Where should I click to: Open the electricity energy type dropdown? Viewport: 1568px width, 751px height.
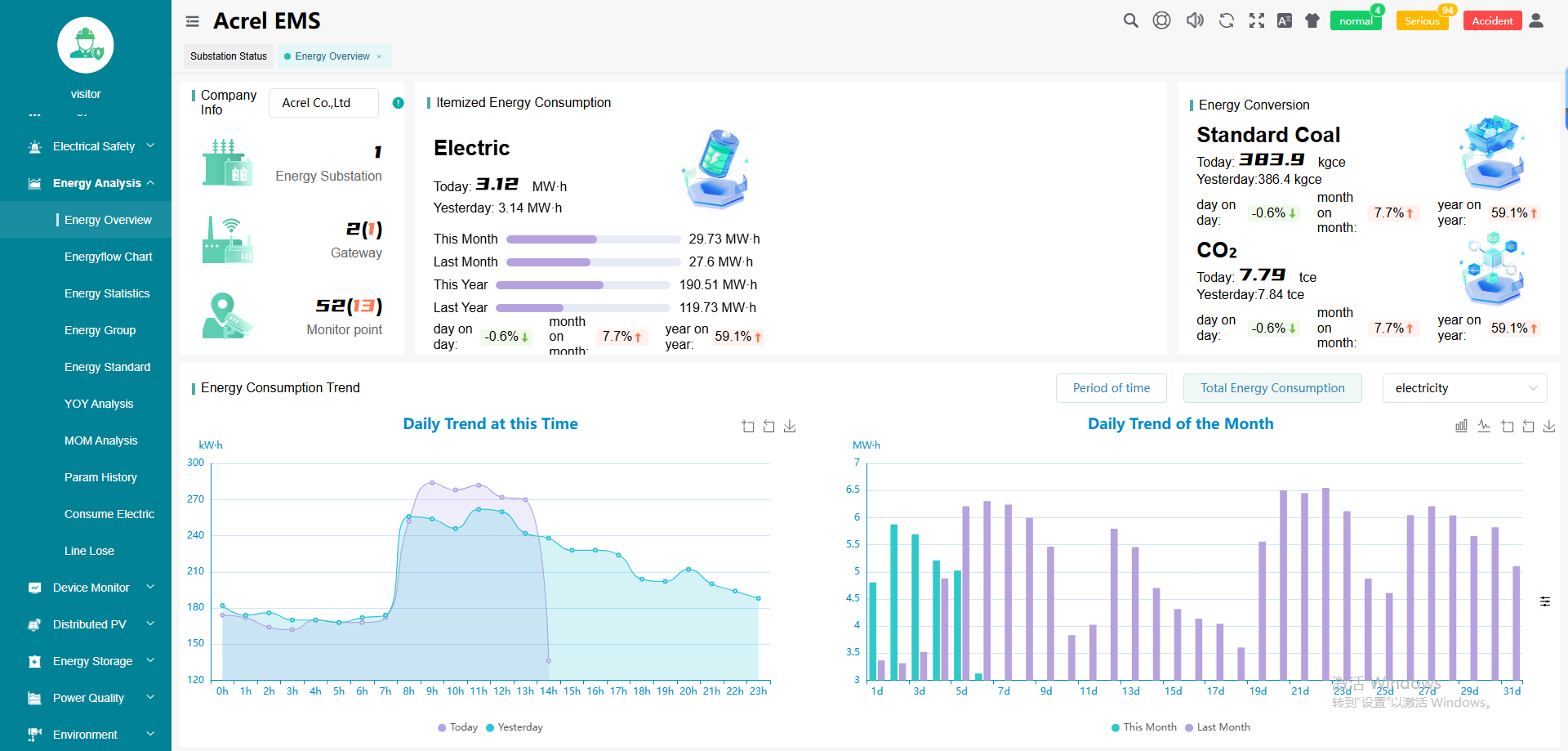[1464, 388]
